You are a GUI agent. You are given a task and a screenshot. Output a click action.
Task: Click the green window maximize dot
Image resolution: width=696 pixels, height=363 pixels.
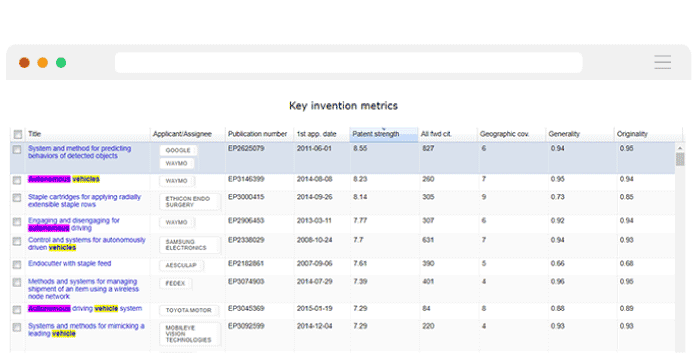coord(61,63)
